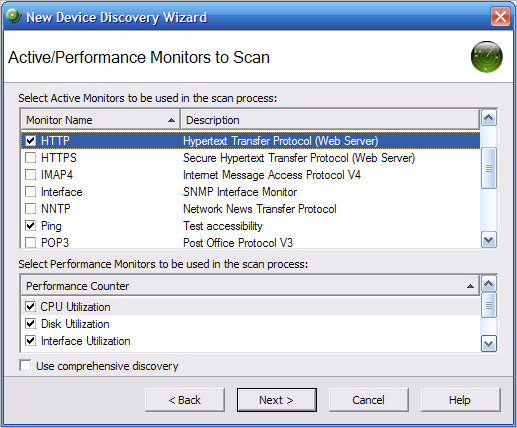Cancel the discovery wizard
This screenshot has width=517, height=428.
369,400
